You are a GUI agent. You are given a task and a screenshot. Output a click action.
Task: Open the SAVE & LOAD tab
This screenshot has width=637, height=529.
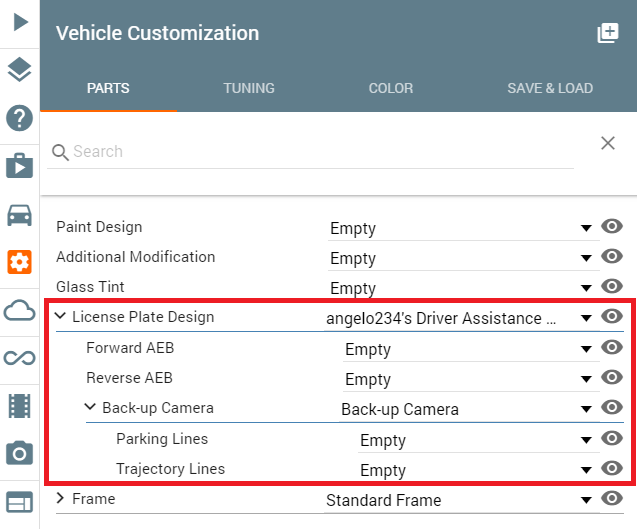tap(549, 88)
